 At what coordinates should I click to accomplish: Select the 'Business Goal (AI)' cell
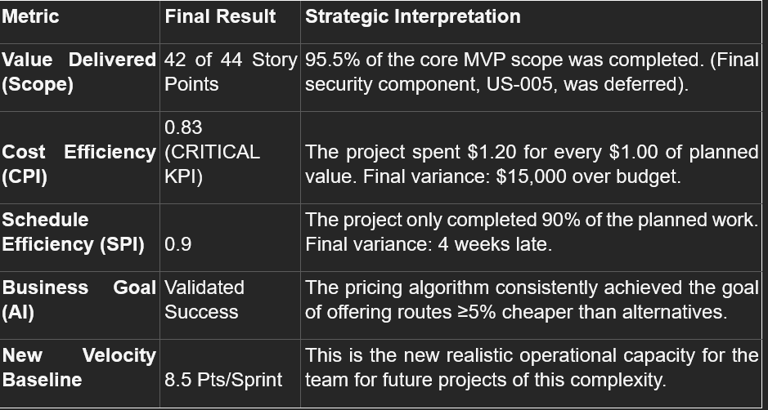coord(78,299)
